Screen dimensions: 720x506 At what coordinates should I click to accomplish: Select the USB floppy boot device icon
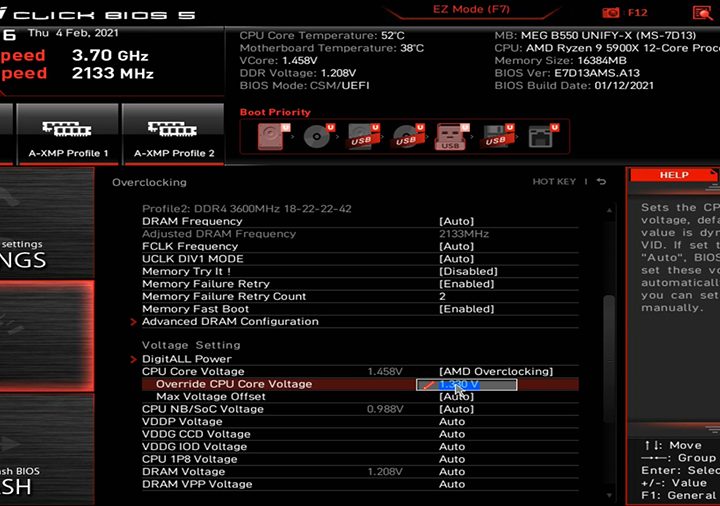pos(497,136)
